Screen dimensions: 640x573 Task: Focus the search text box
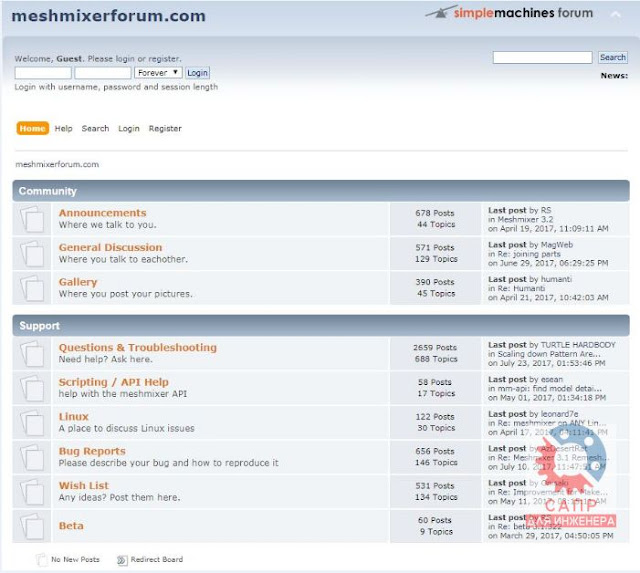pos(542,57)
